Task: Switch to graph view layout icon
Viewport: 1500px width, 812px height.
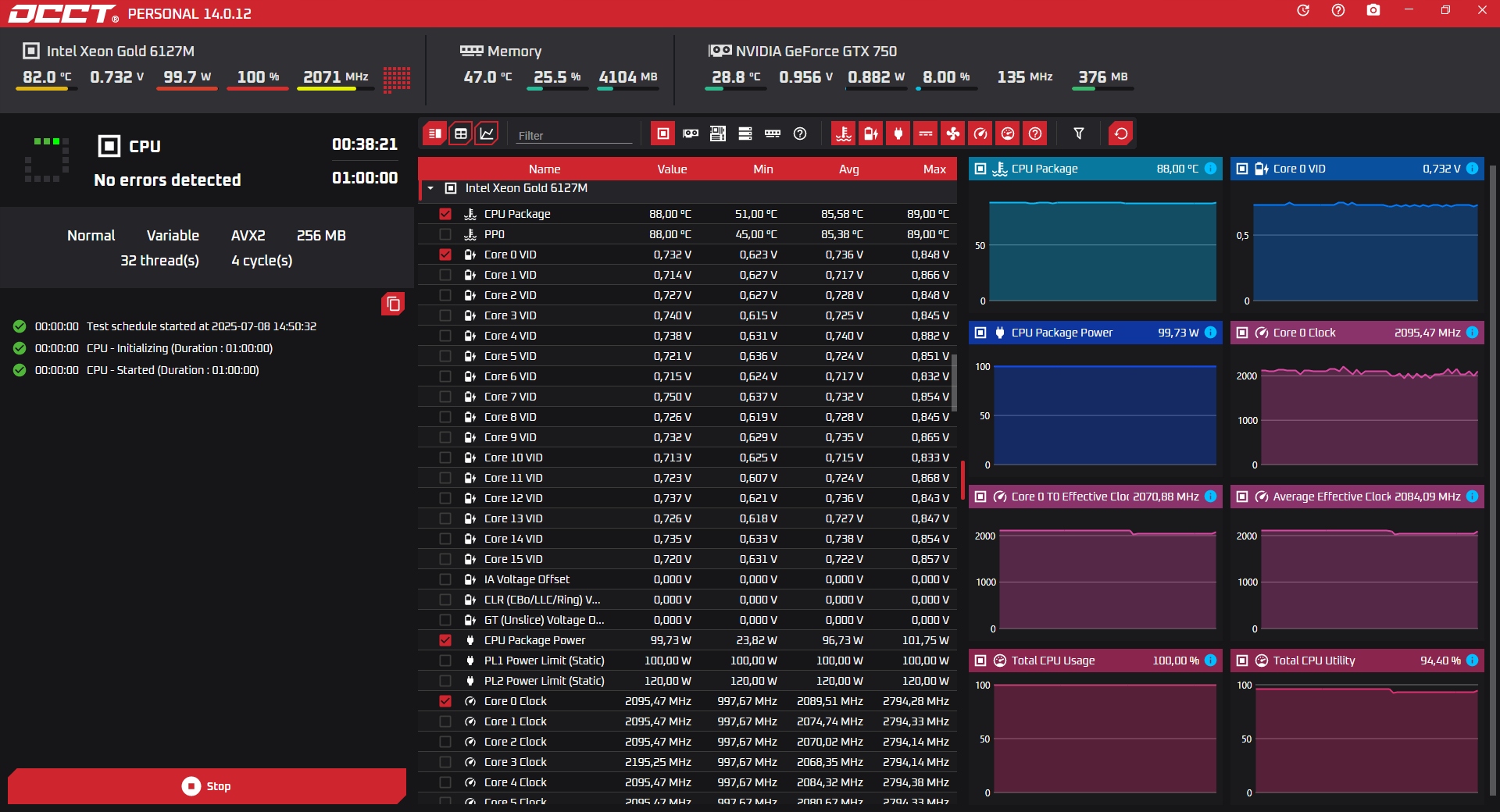Action: [487, 134]
